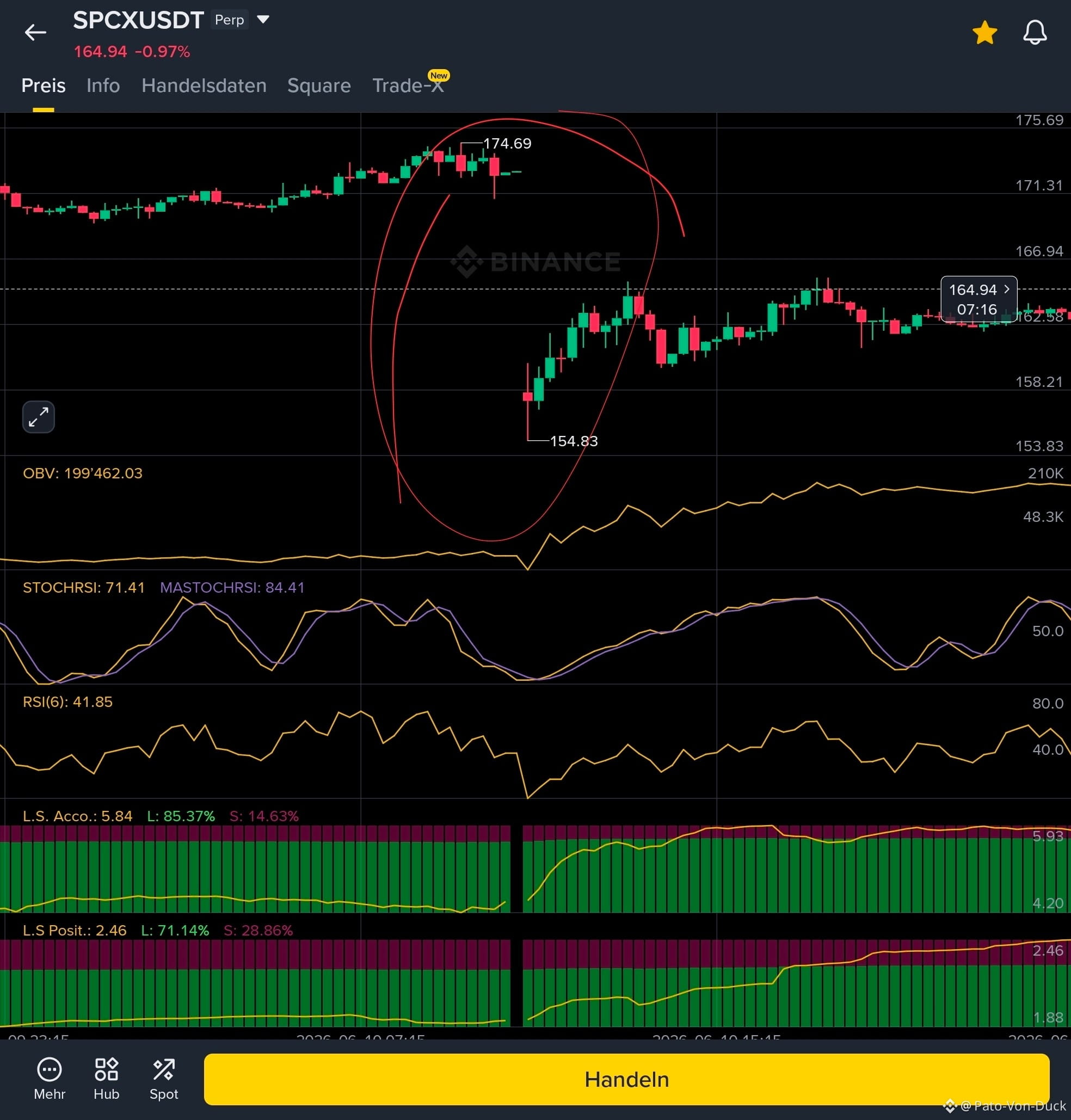Open price alerts via bell icon
The image size is (1071, 1120).
1035,32
